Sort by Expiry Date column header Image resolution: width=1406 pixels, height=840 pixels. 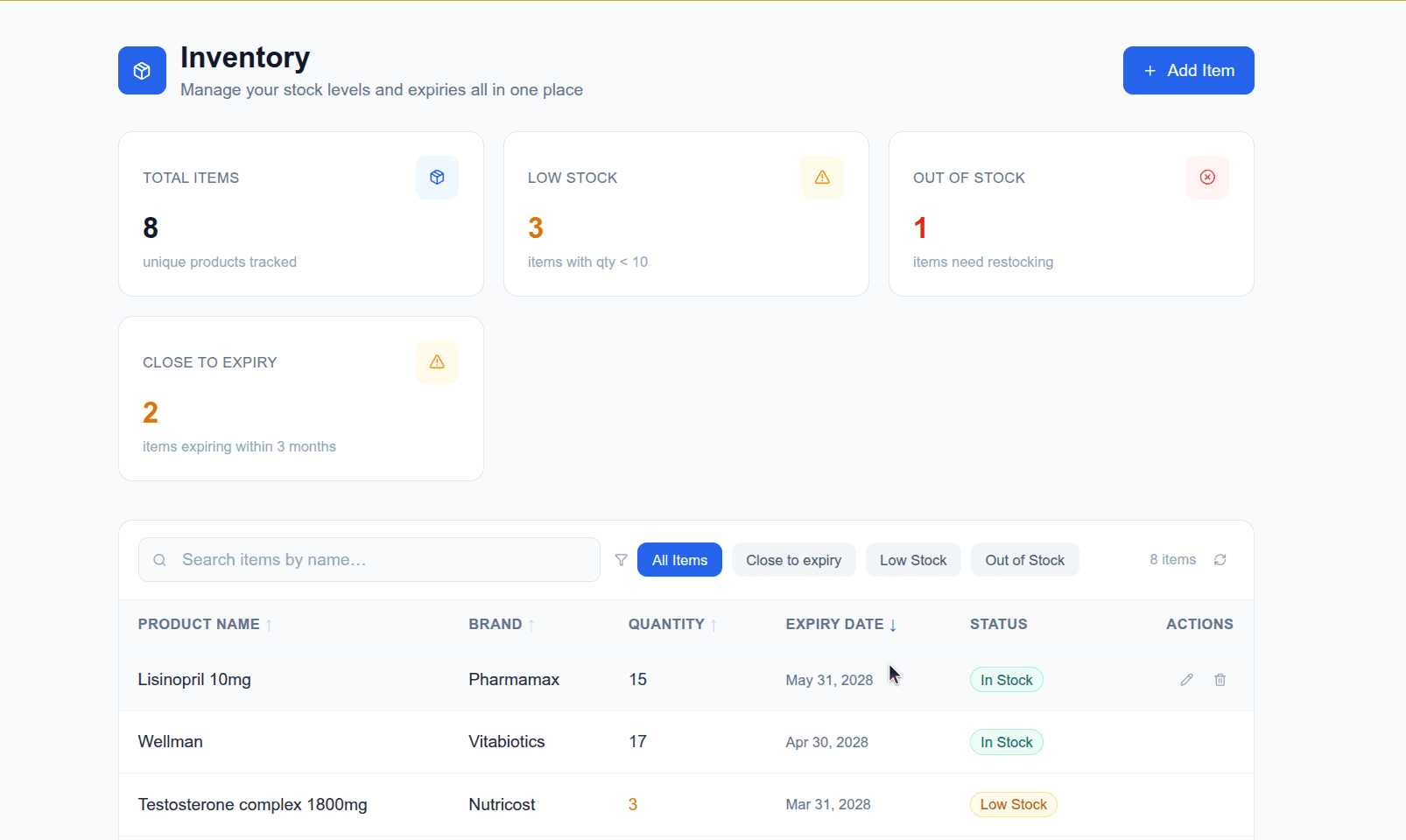point(841,624)
